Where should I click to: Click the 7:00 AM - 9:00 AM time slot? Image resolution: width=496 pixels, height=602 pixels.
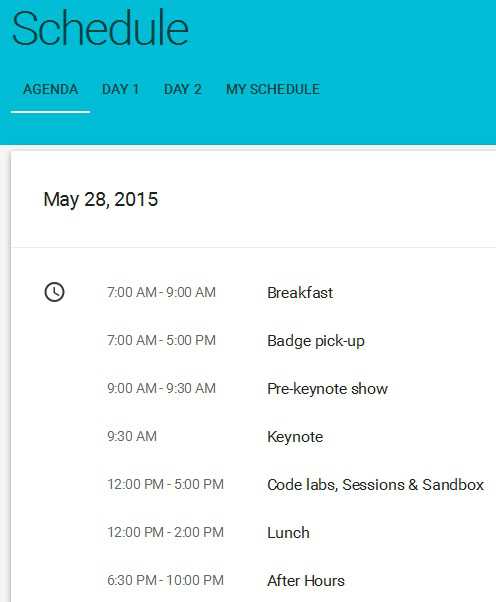162,293
